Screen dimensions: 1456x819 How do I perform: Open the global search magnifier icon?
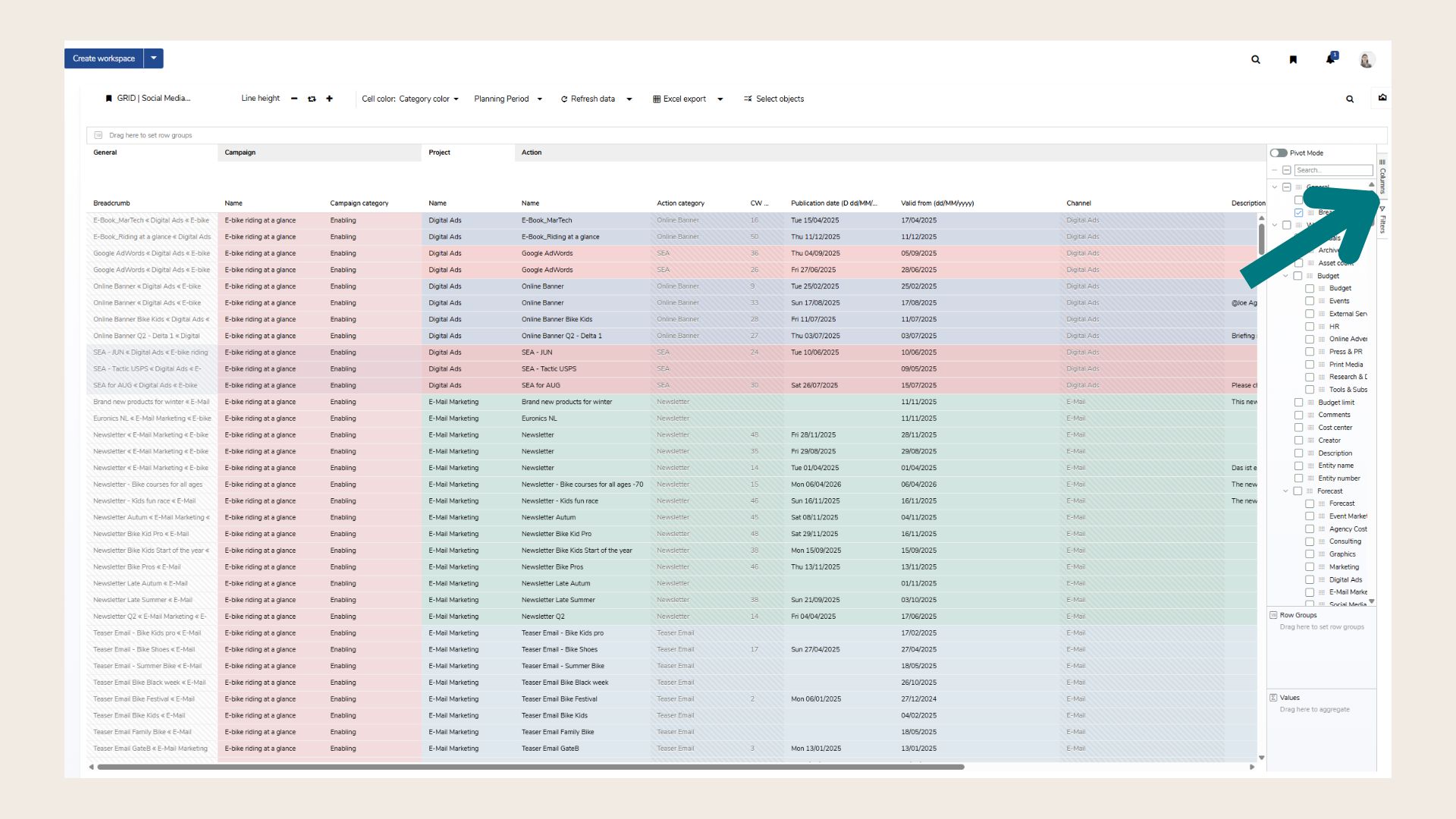1256,59
